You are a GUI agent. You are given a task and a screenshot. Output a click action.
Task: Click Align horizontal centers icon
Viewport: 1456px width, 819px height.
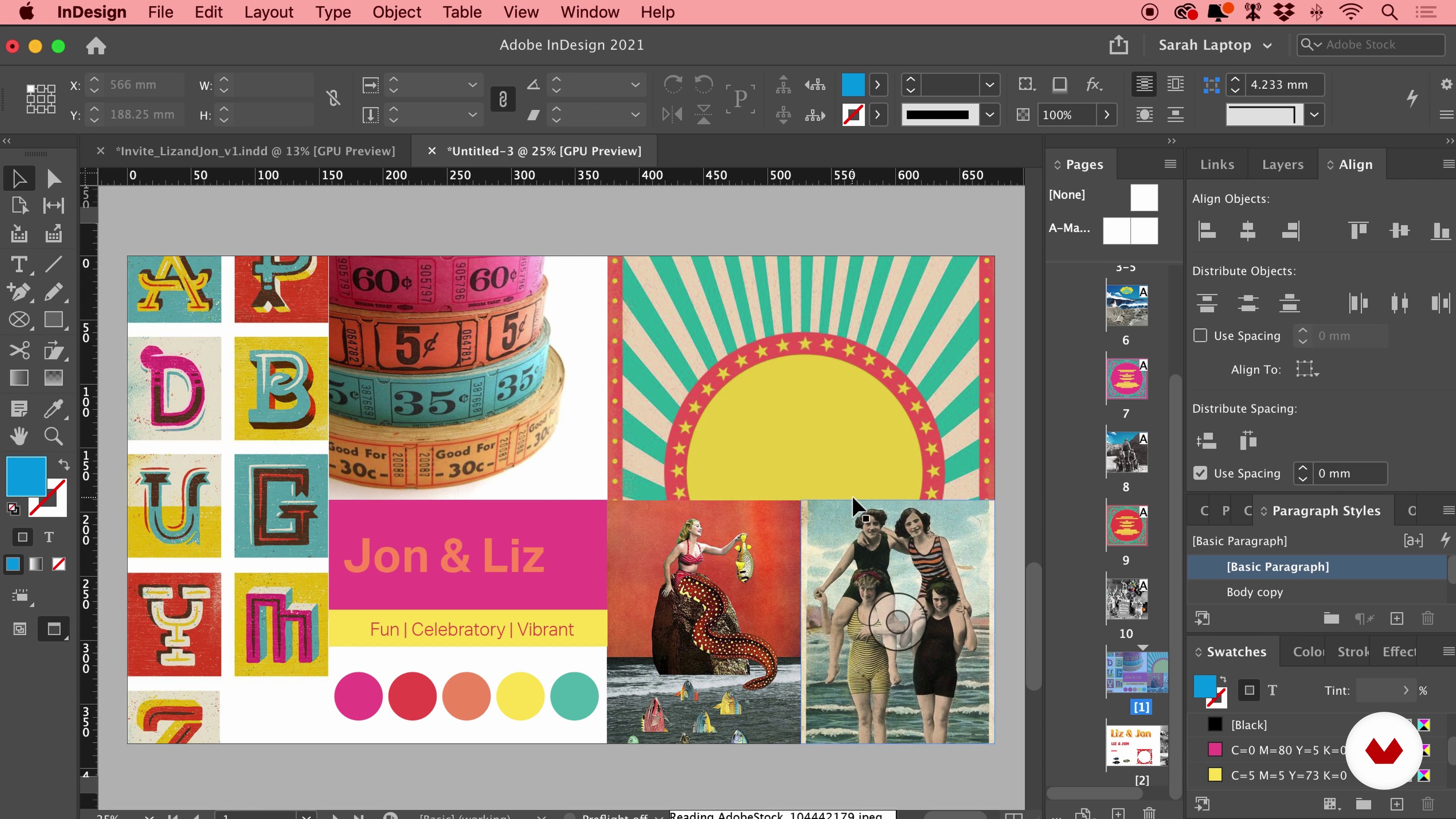1247,231
